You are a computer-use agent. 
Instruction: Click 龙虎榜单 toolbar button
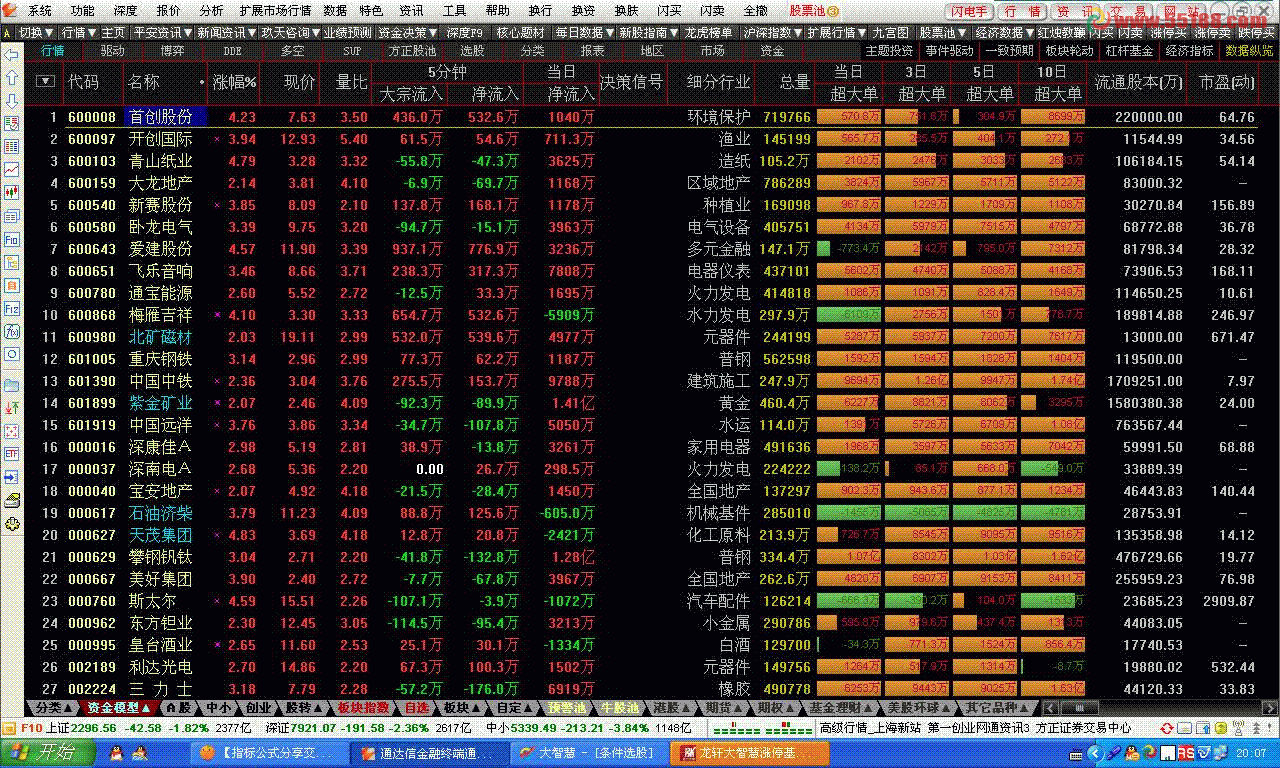(708, 32)
